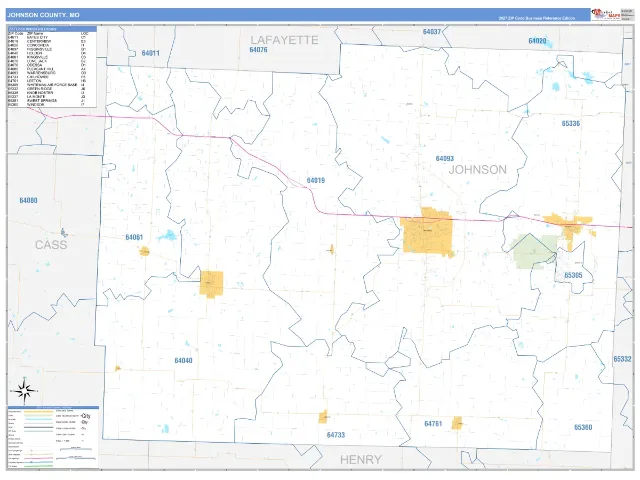The image size is (640, 480).
Task: Click the orange Leeton town near 64761
Action: [x=457, y=423]
